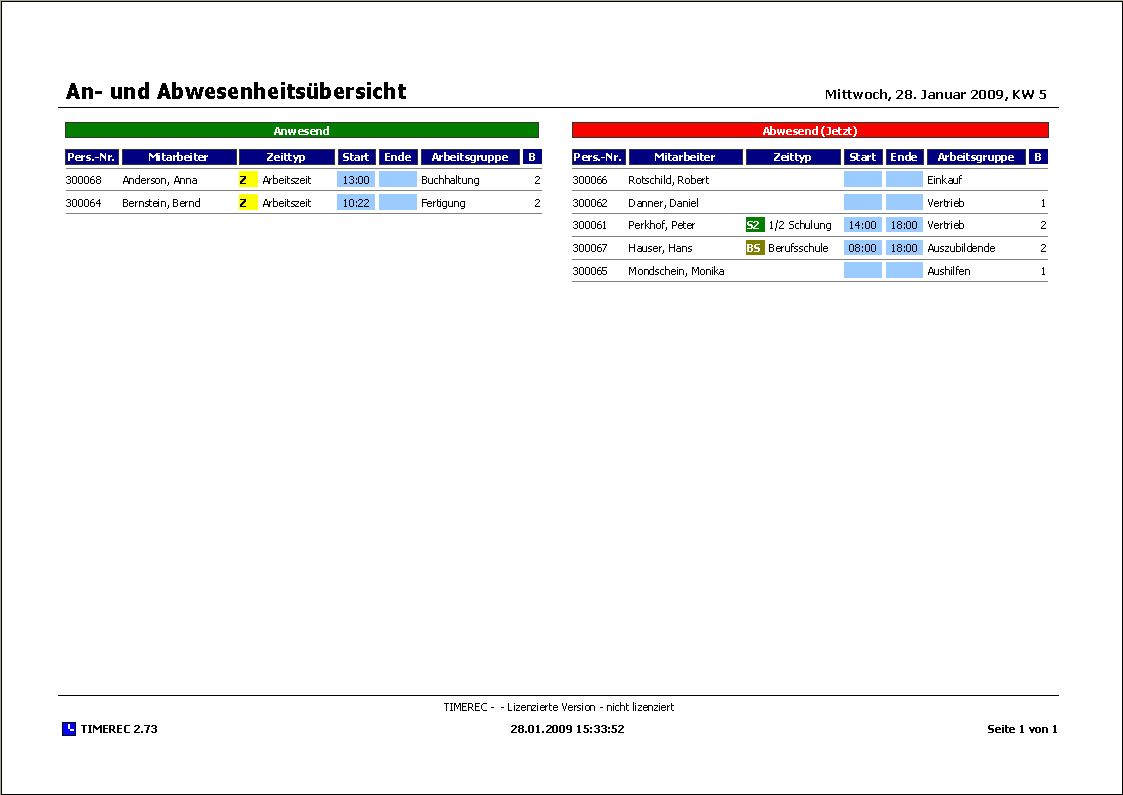Screen dimensions: 1123x795
Task: Click the TIMEREC clock icon in footer
Action: pyautogui.click(x=68, y=729)
